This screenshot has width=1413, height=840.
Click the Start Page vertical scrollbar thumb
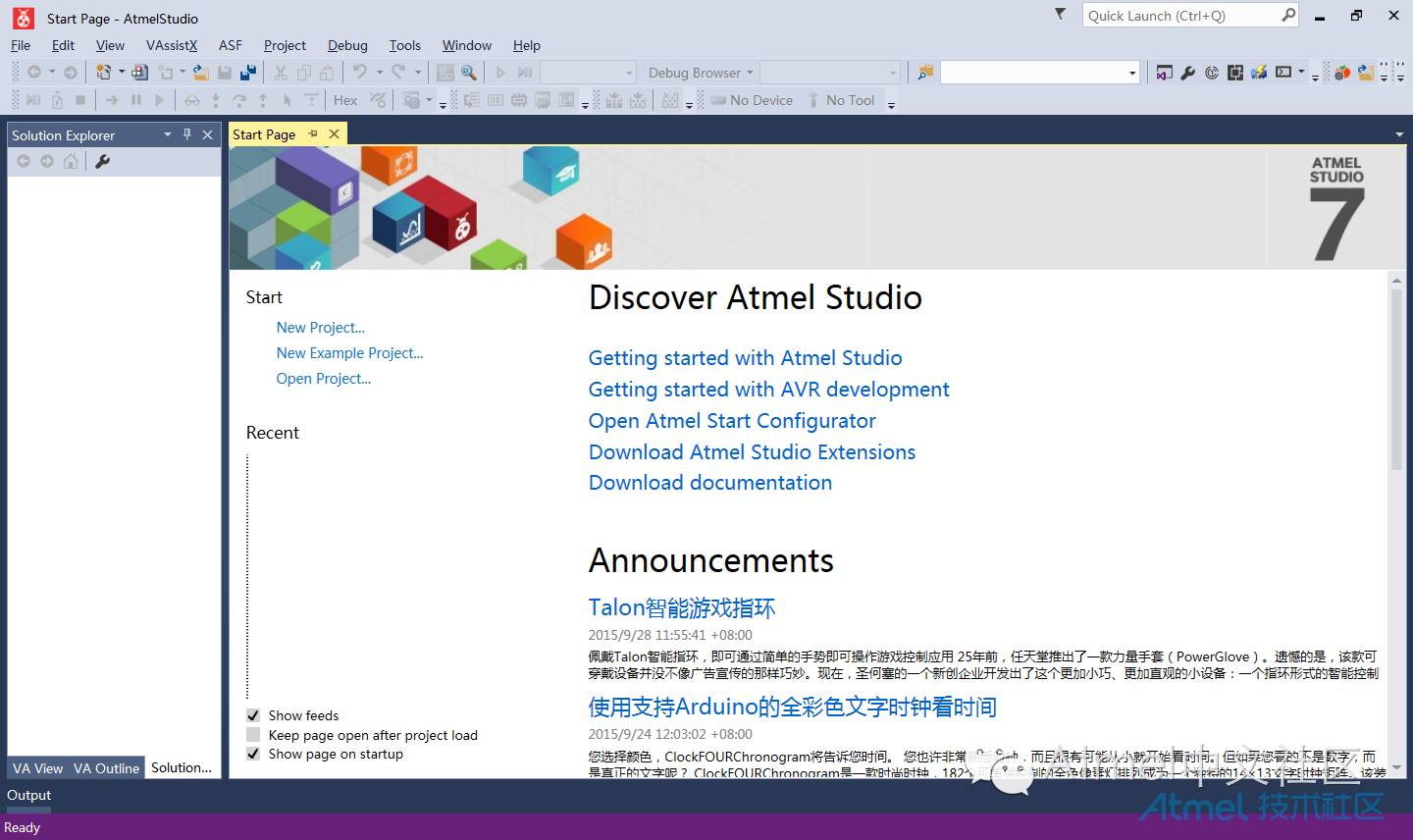pyautogui.click(x=1396, y=380)
